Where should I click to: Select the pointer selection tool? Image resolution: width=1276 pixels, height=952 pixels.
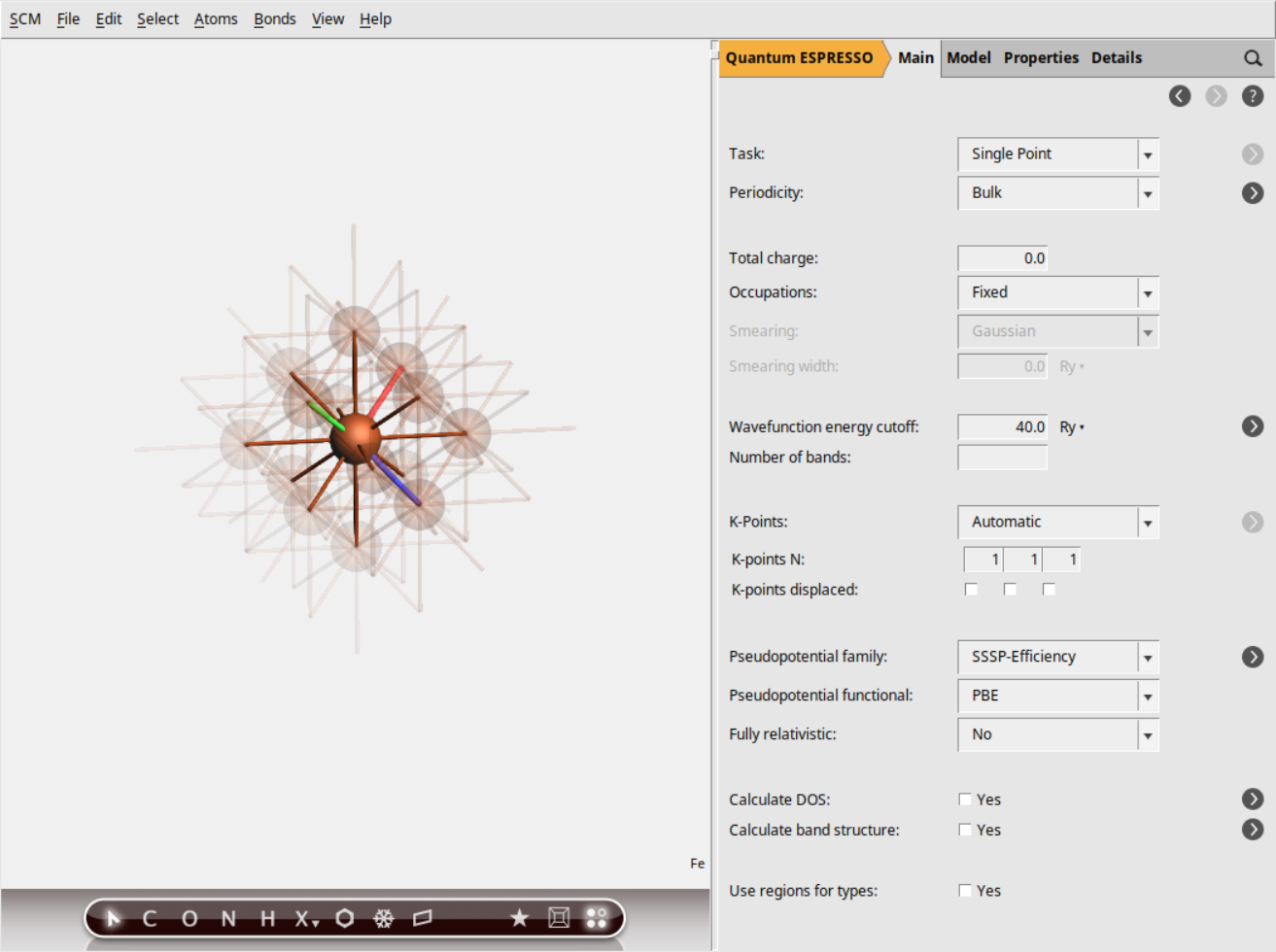click(x=112, y=918)
